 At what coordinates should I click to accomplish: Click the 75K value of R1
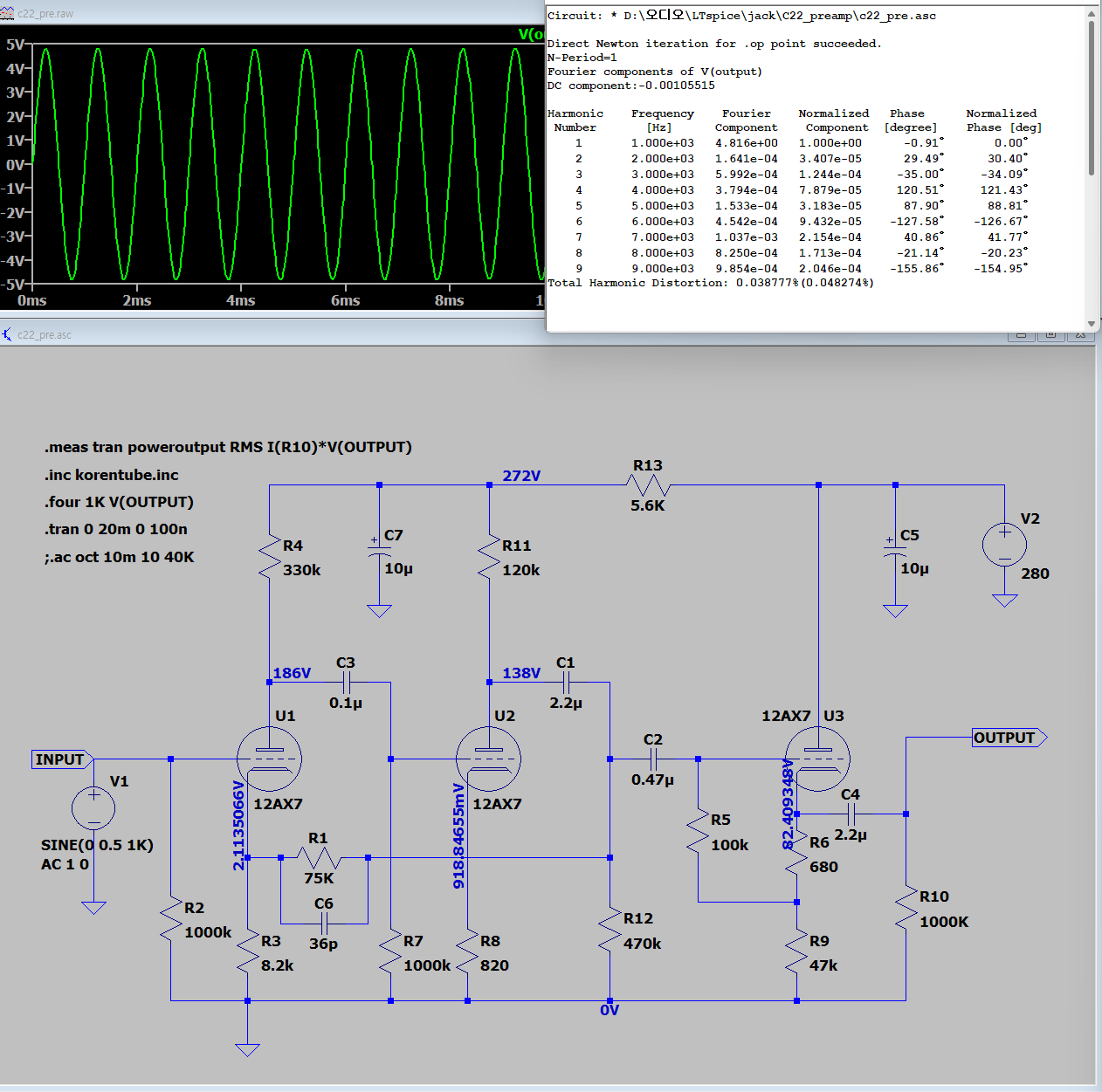[x=319, y=878]
